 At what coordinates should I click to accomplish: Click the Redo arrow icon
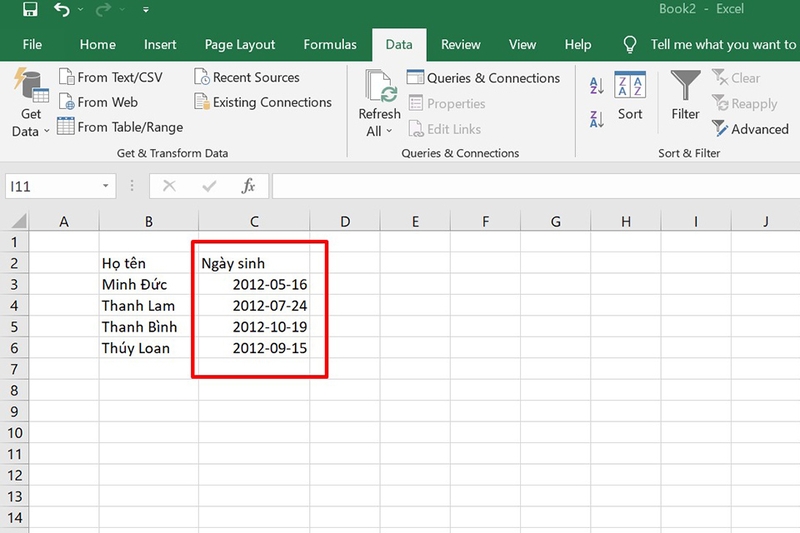[104, 9]
